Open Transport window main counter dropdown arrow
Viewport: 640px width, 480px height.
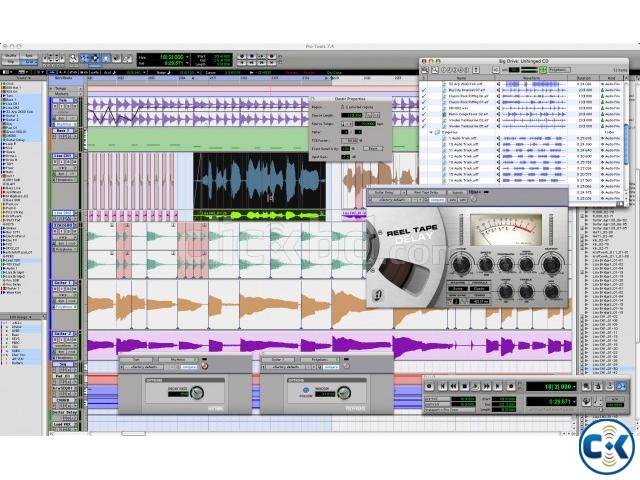(x=574, y=387)
